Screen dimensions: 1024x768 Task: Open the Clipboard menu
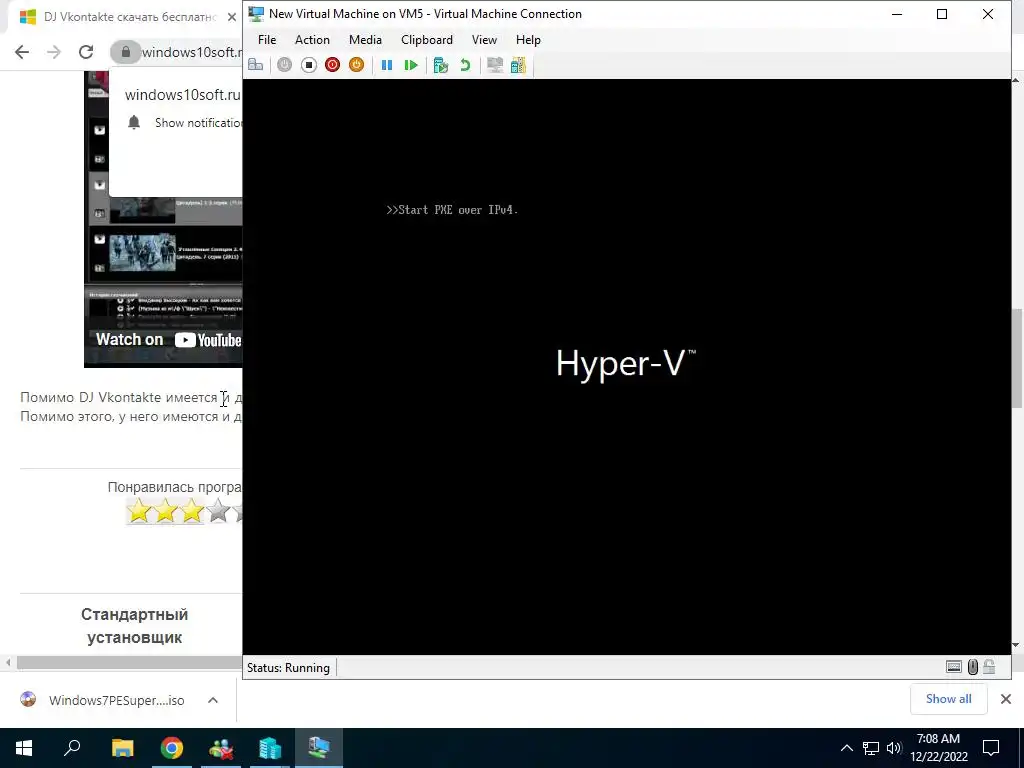[x=426, y=40]
